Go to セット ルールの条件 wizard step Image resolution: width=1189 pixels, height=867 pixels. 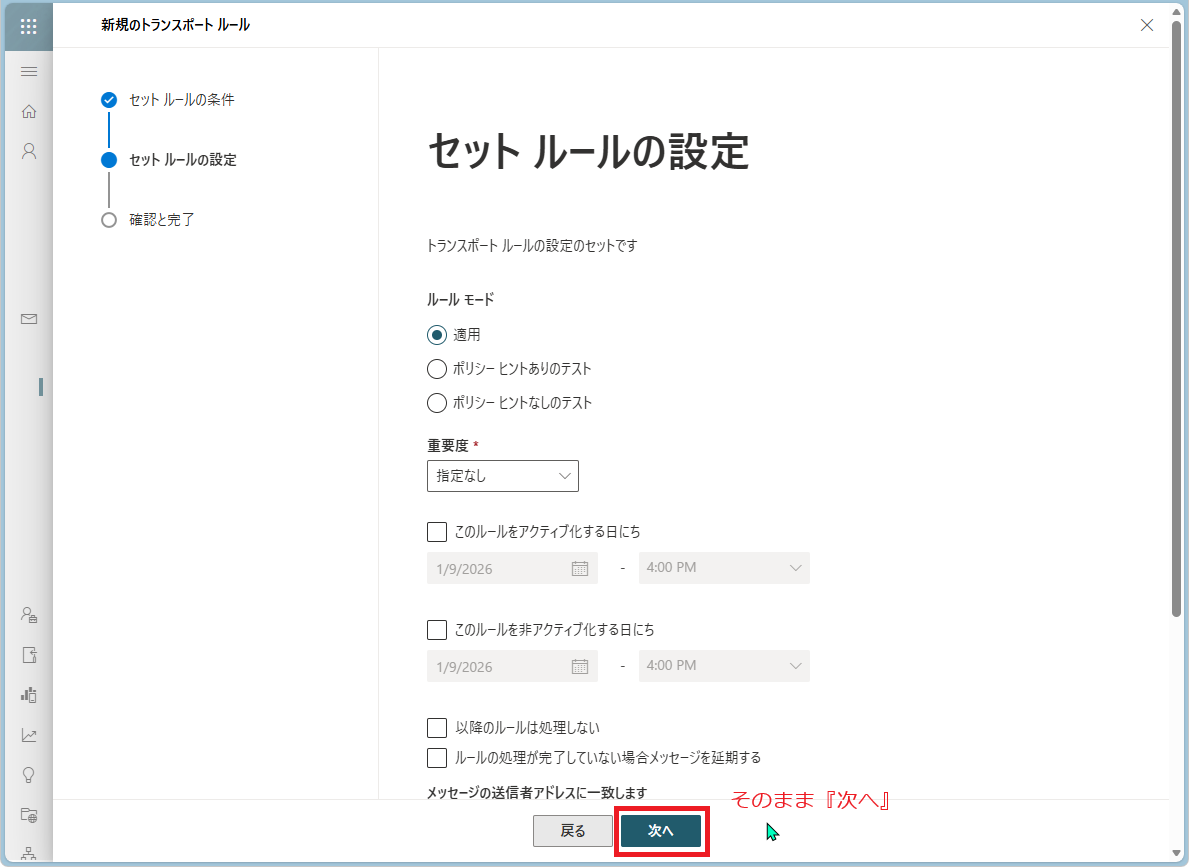click(x=181, y=100)
